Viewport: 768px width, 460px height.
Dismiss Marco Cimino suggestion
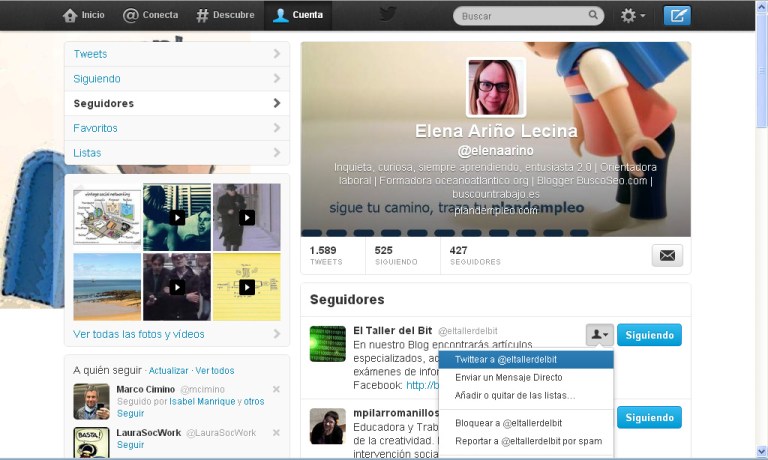pyautogui.click(x=276, y=389)
